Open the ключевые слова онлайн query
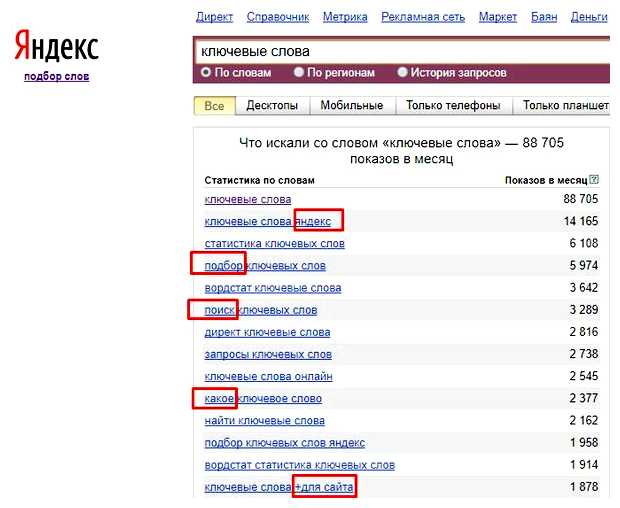The height and width of the screenshot is (508, 620). (268, 376)
